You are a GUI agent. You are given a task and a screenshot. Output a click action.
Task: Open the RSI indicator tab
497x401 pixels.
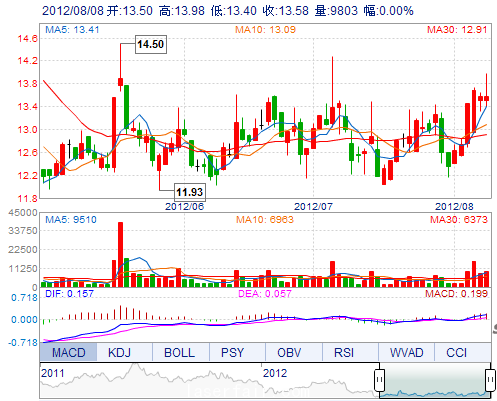click(x=344, y=352)
